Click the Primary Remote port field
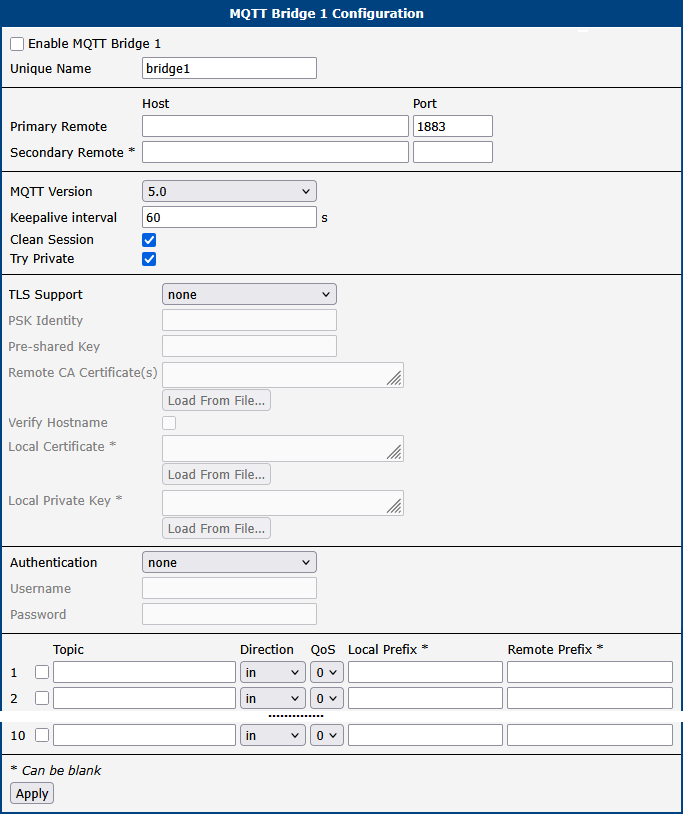Image resolution: width=684 pixels, height=815 pixels. pyautogui.click(x=453, y=126)
